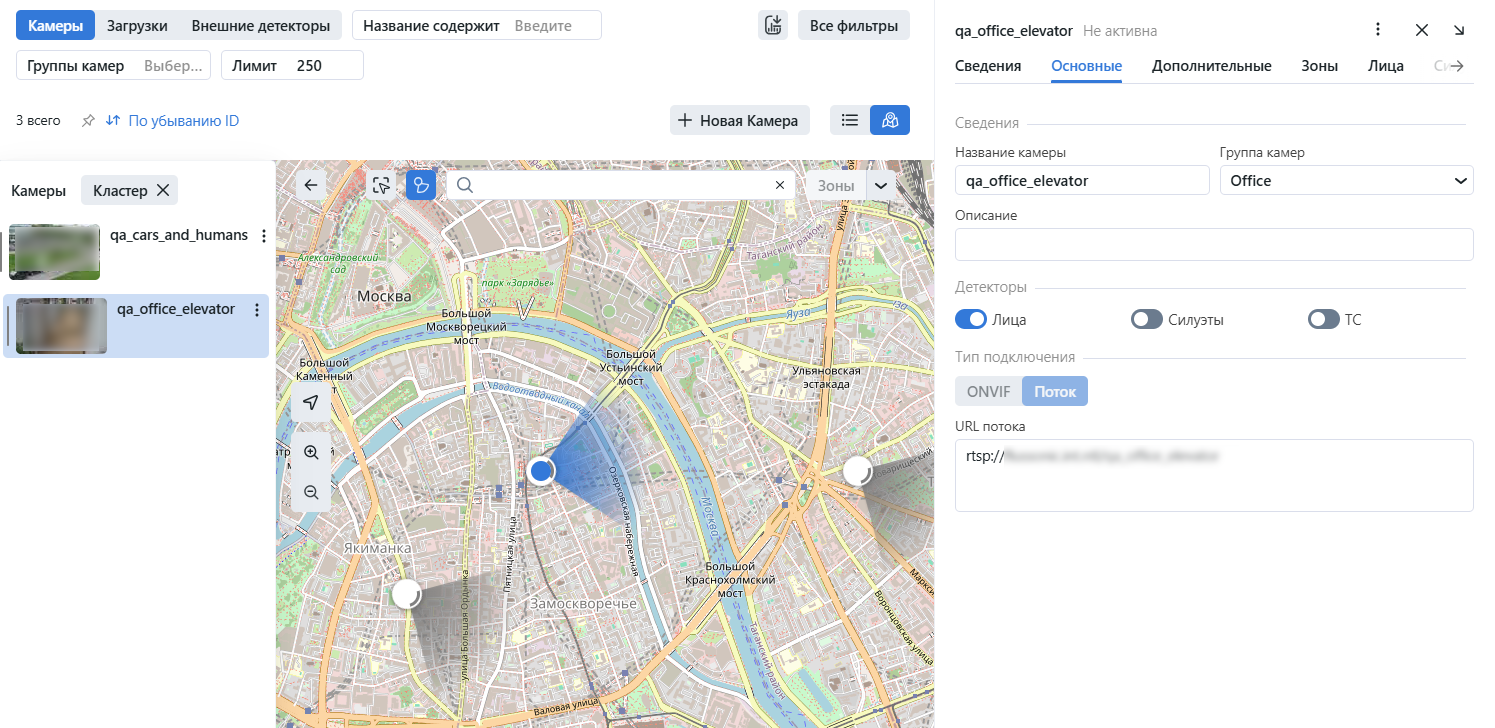The image size is (1495, 728).
Task: Switch to map view icon
Action: click(x=890, y=120)
